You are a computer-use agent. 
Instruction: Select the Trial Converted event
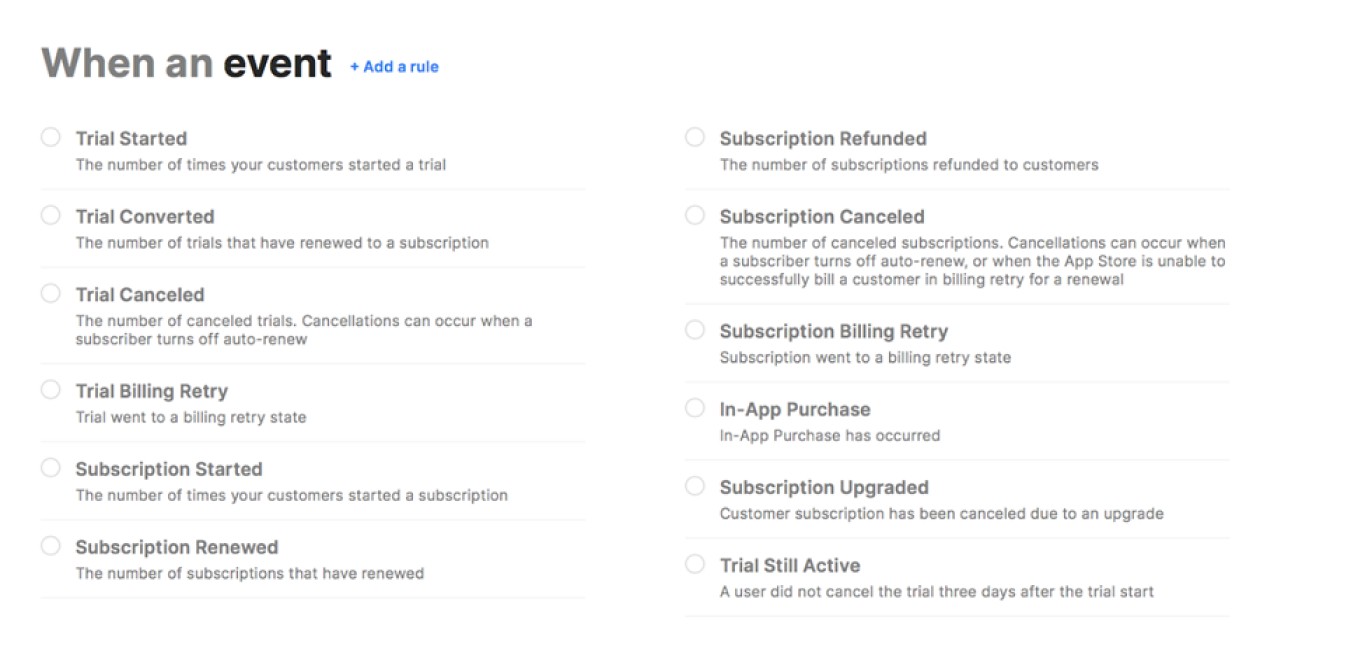coord(51,214)
